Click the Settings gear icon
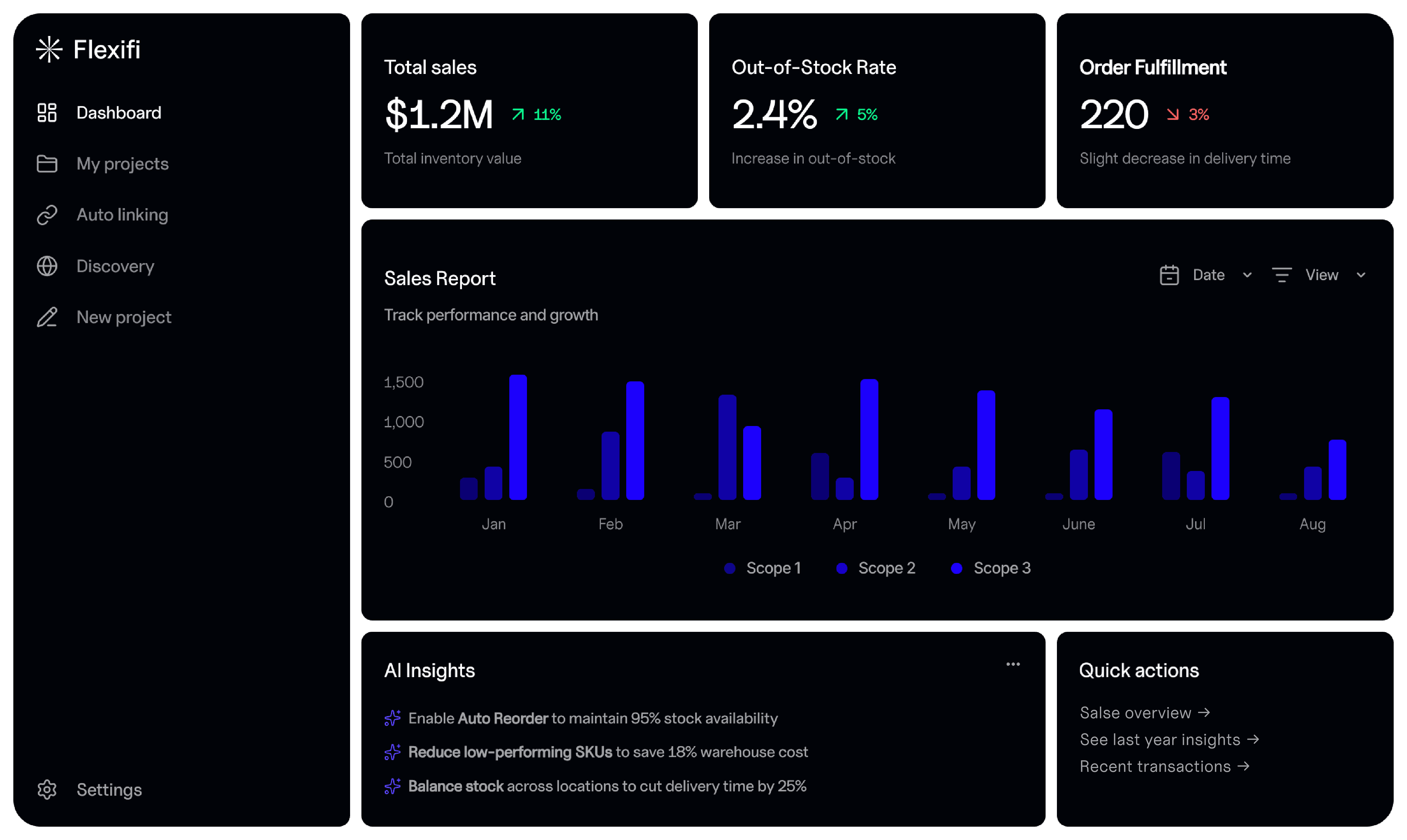This screenshot has height=840, width=1407. 47,790
